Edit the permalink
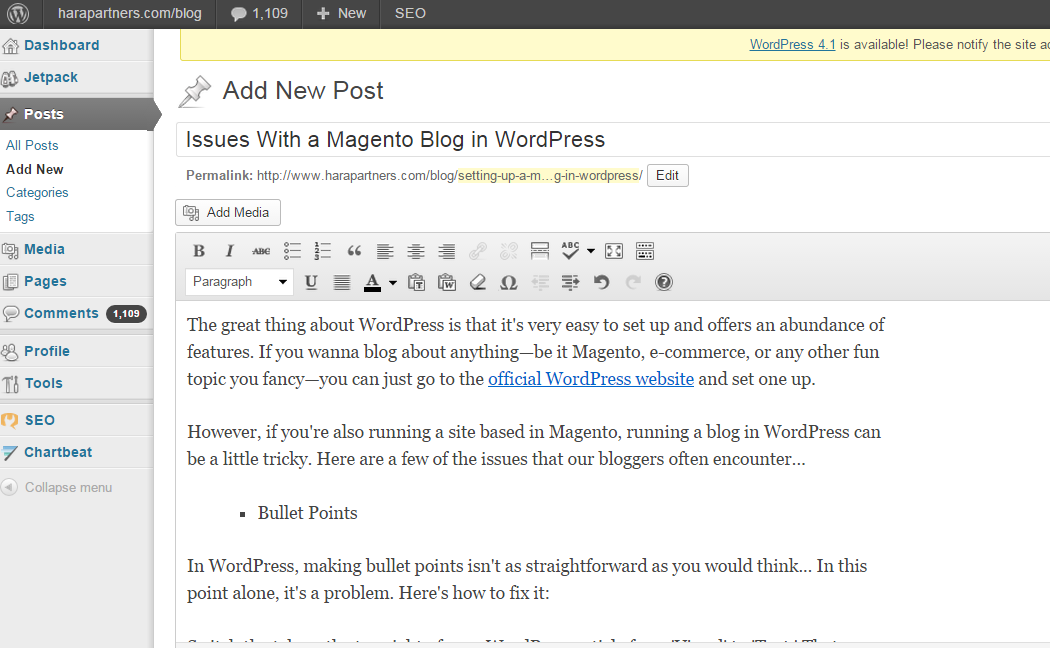Image resolution: width=1050 pixels, height=648 pixels. coord(668,175)
